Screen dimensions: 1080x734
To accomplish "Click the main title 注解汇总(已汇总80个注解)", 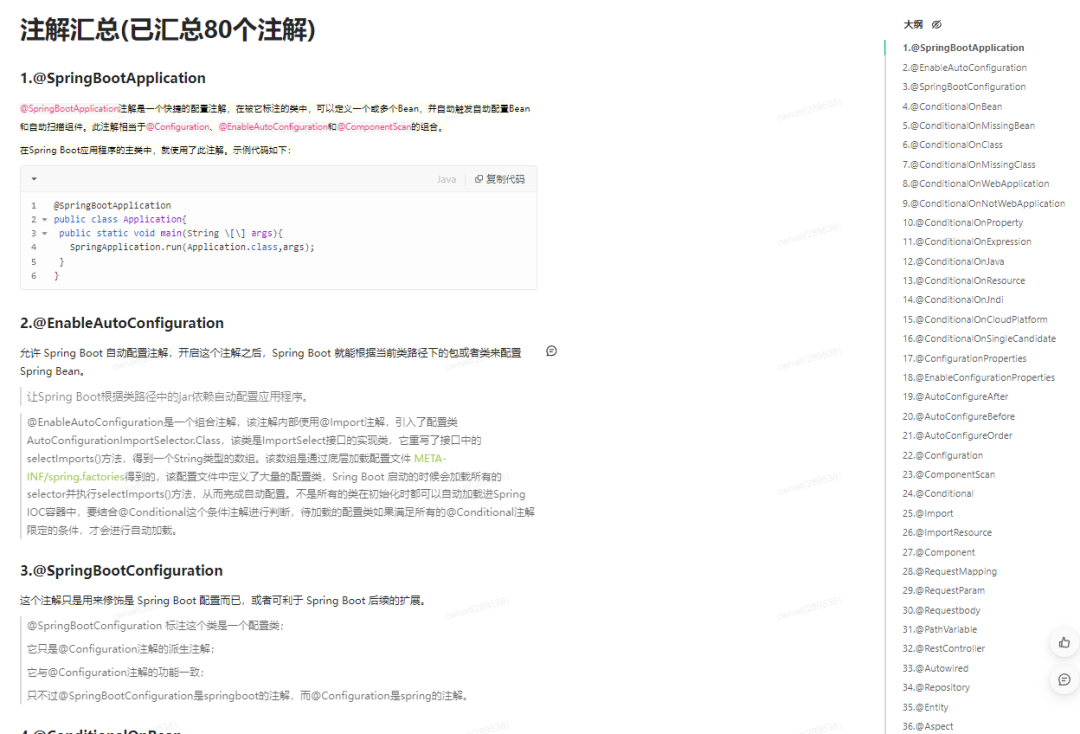I will (167, 30).
